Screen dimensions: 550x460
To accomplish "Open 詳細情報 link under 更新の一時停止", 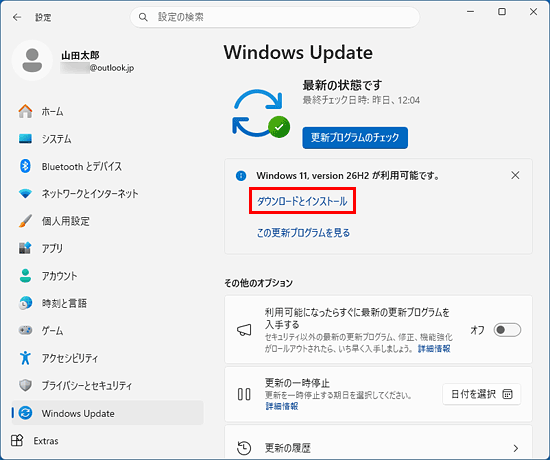I will [282, 406].
